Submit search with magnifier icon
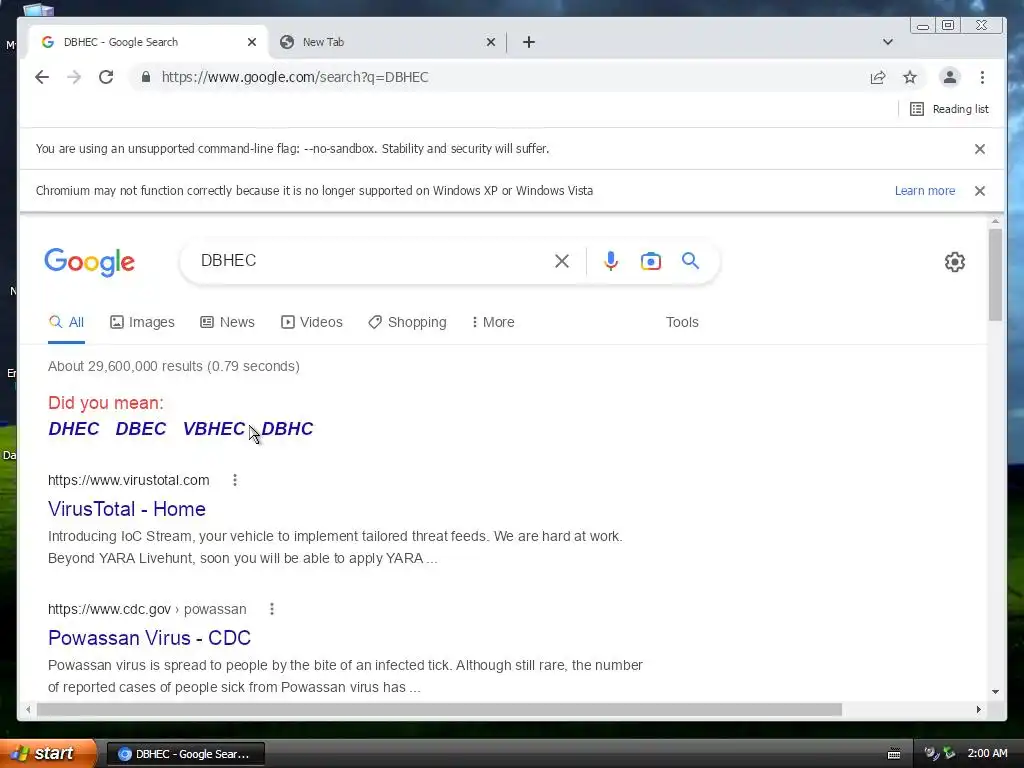This screenshot has height=768, width=1024. point(690,261)
